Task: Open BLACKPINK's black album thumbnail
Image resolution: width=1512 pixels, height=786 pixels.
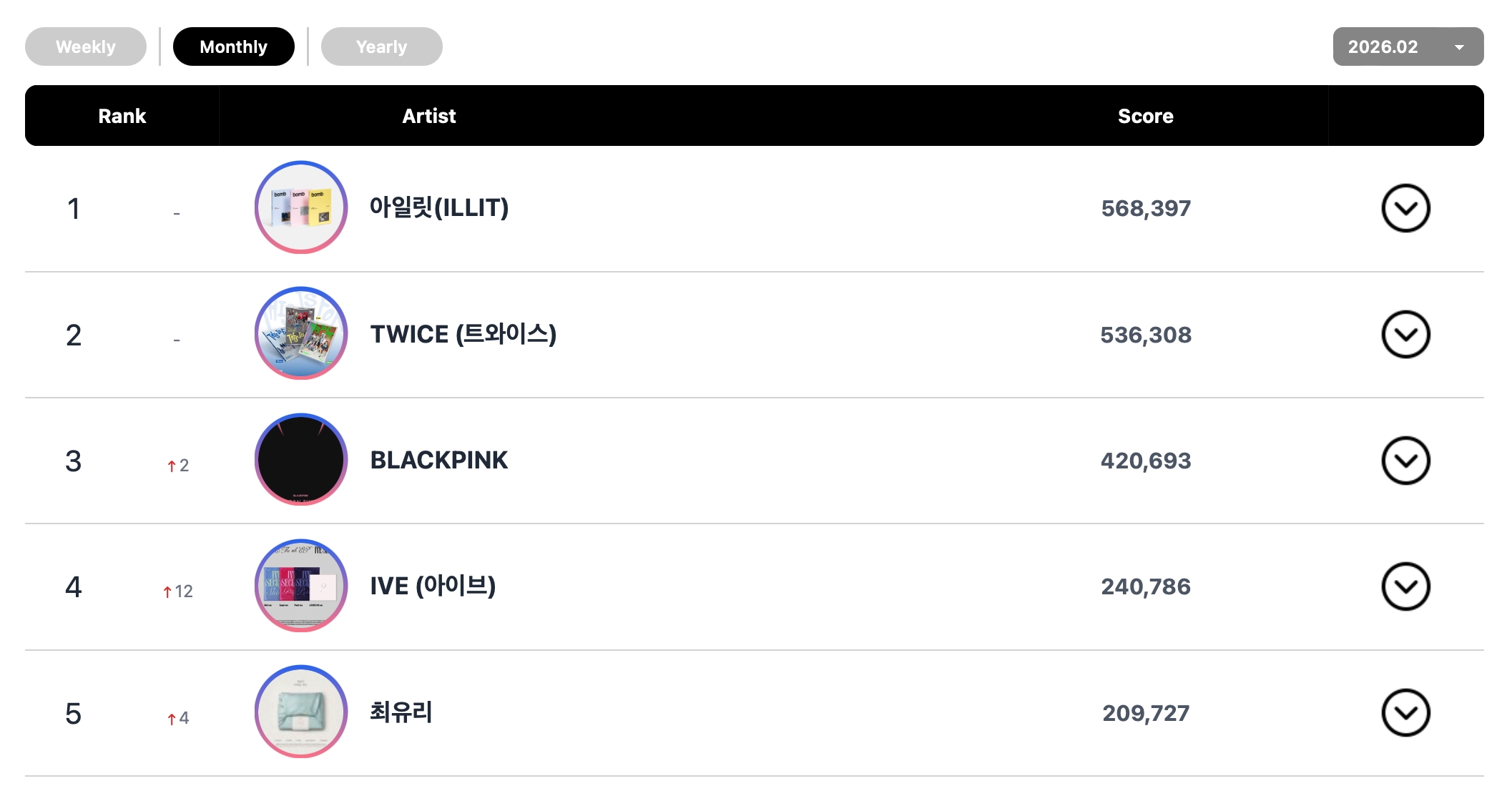Action: coord(301,460)
